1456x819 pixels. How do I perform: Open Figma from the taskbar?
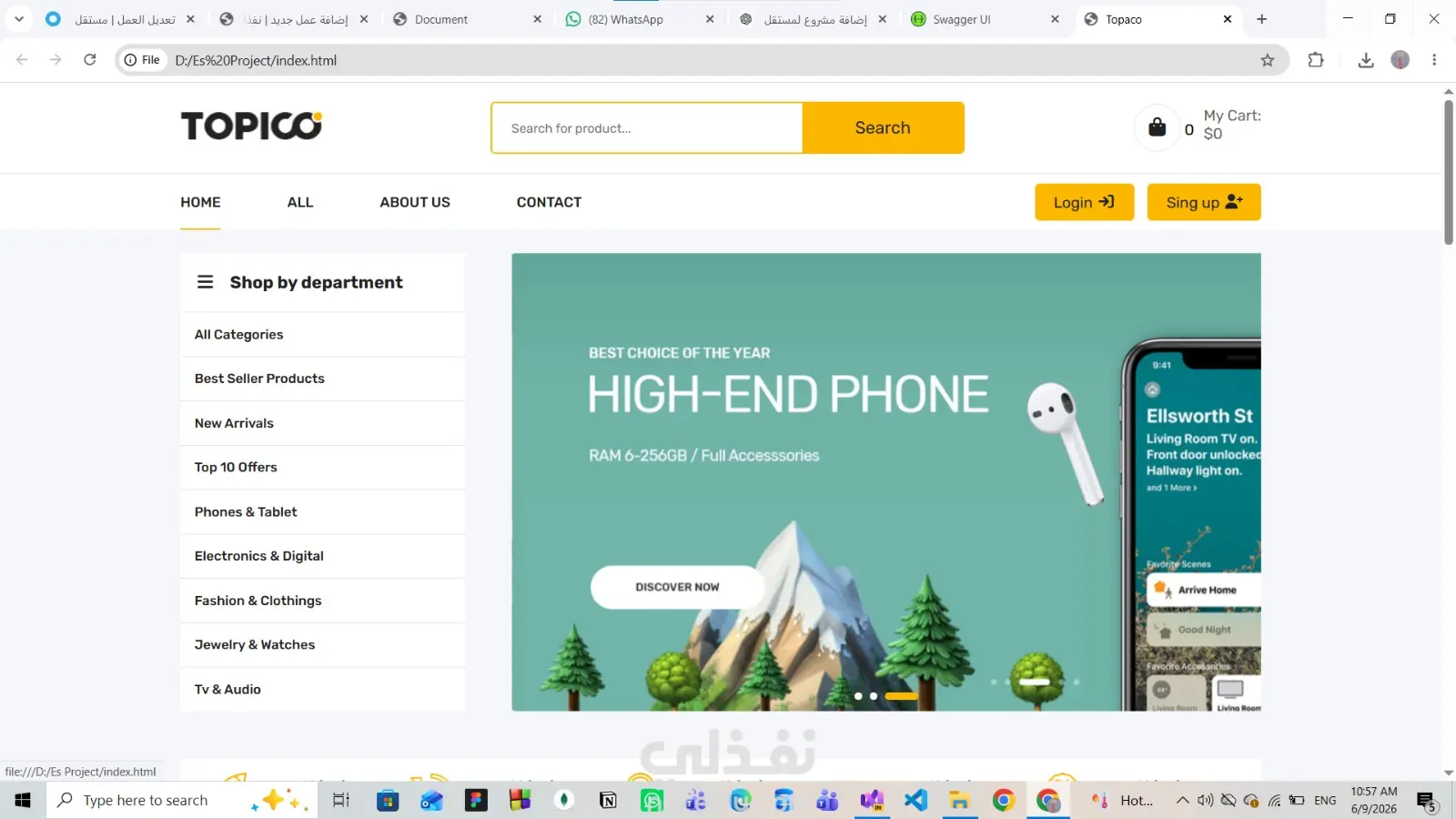tap(476, 800)
